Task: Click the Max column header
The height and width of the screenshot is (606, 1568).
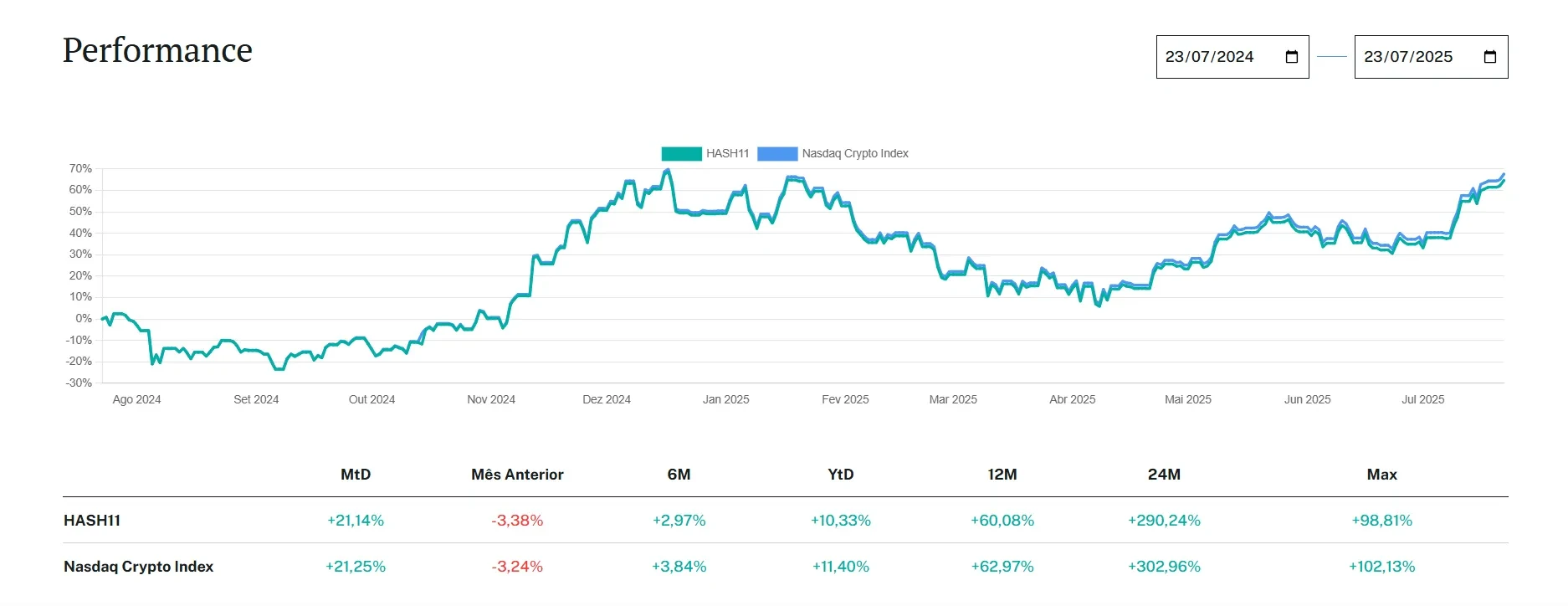Action: tap(1381, 475)
